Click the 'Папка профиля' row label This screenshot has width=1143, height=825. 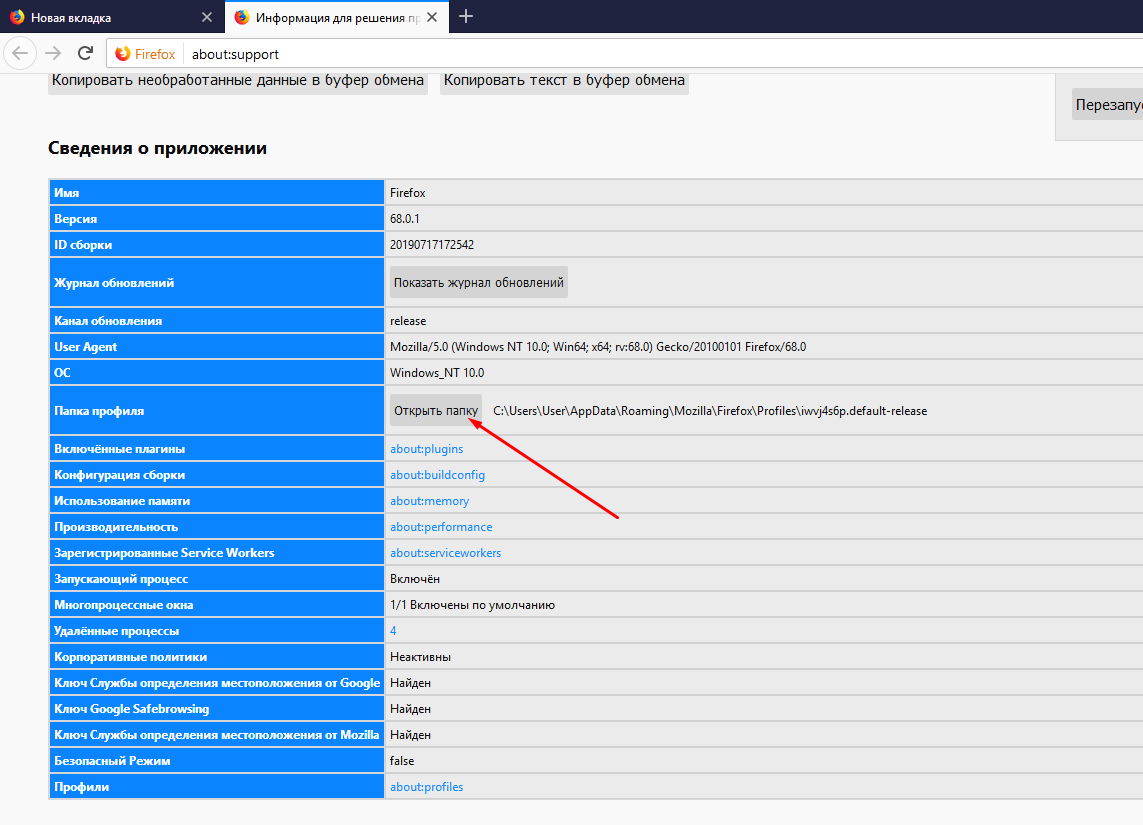[x=99, y=411]
